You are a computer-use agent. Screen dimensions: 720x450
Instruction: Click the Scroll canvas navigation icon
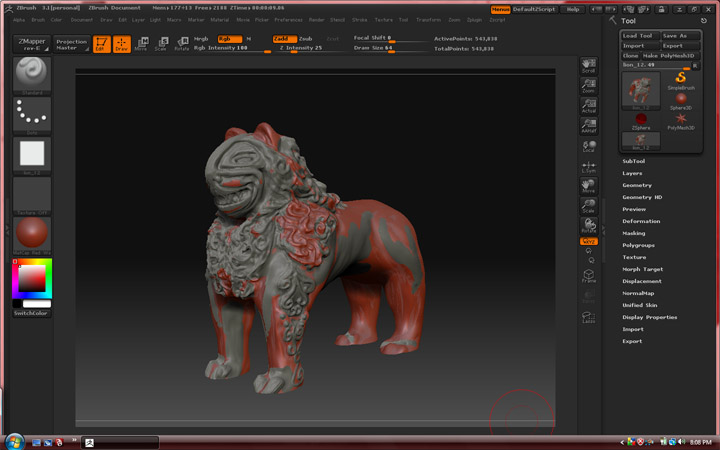point(589,65)
